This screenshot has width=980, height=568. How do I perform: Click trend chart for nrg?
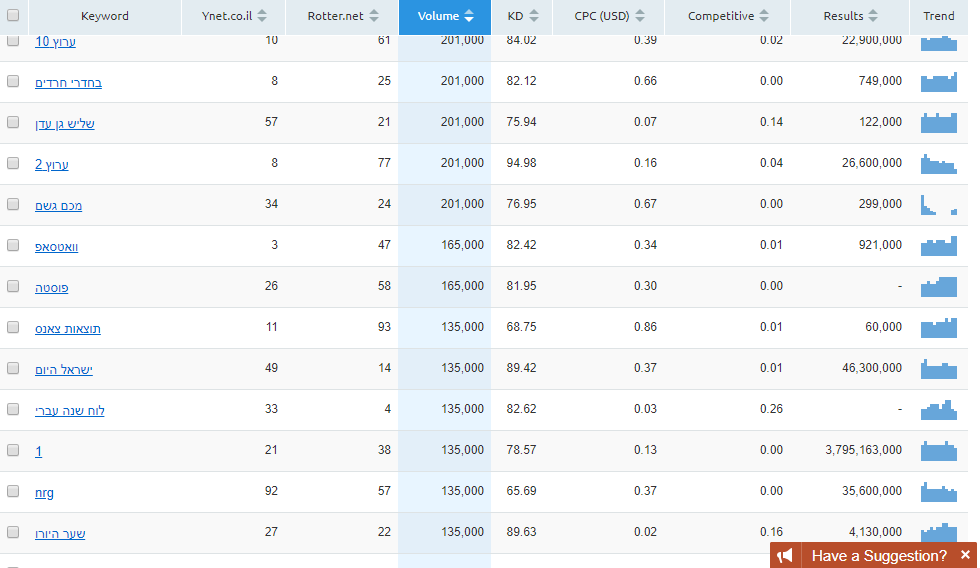pos(939,492)
